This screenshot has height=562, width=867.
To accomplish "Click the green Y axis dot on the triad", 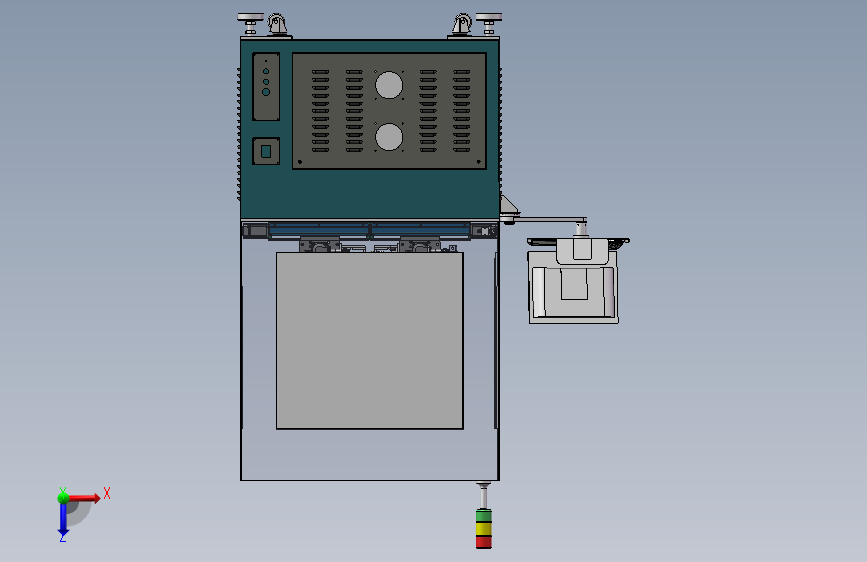I will click(x=63, y=498).
